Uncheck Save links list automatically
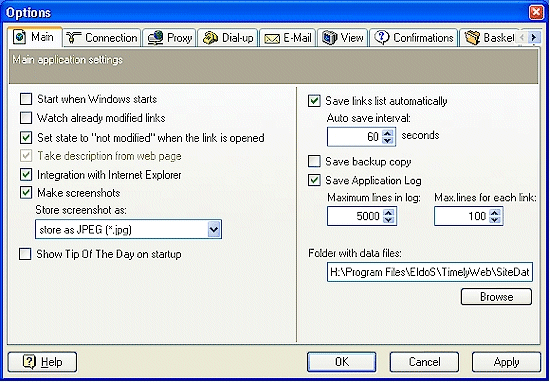 point(314,101)
